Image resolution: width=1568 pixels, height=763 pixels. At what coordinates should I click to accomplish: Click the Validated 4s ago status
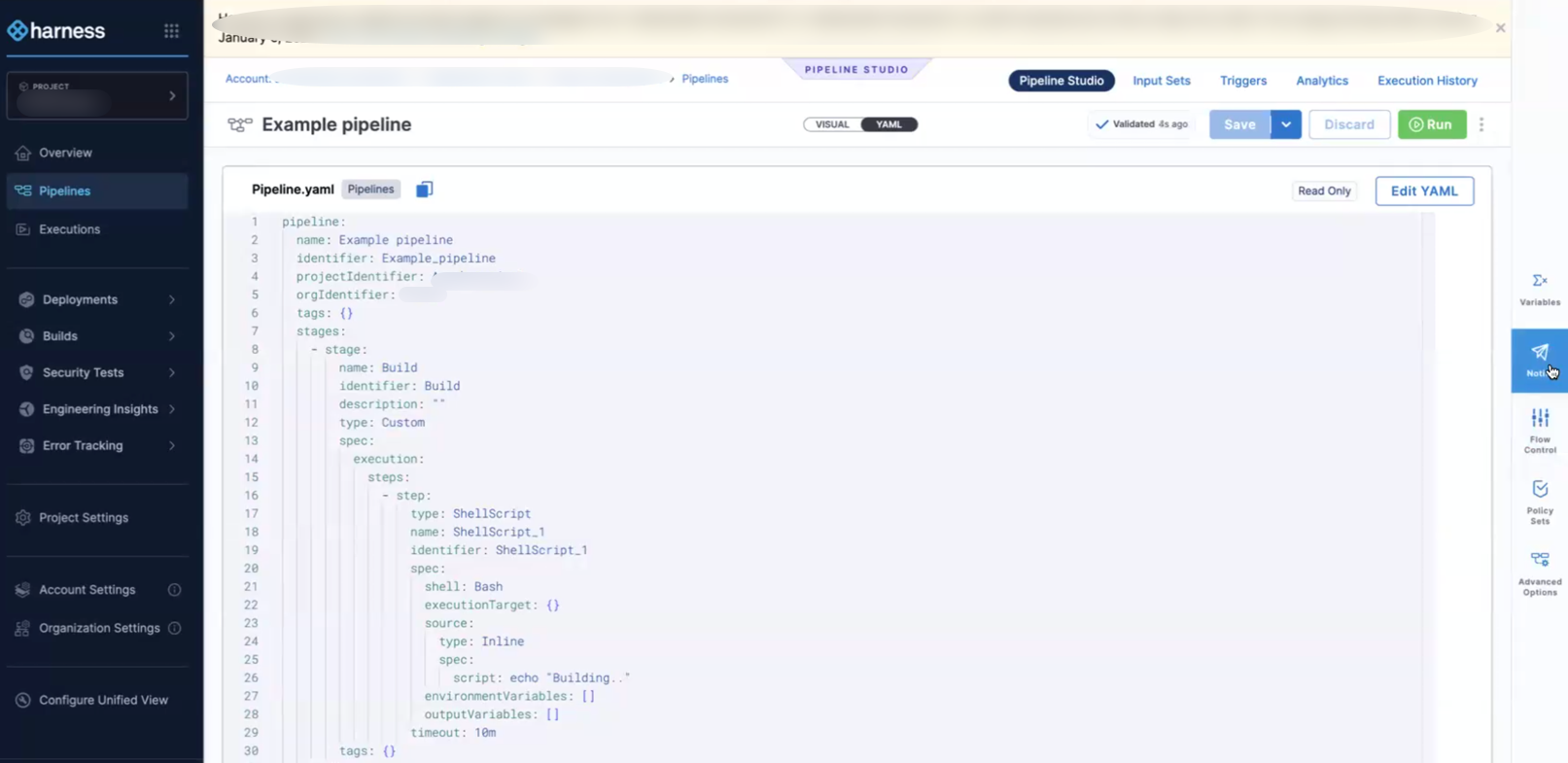[1141, 124]
